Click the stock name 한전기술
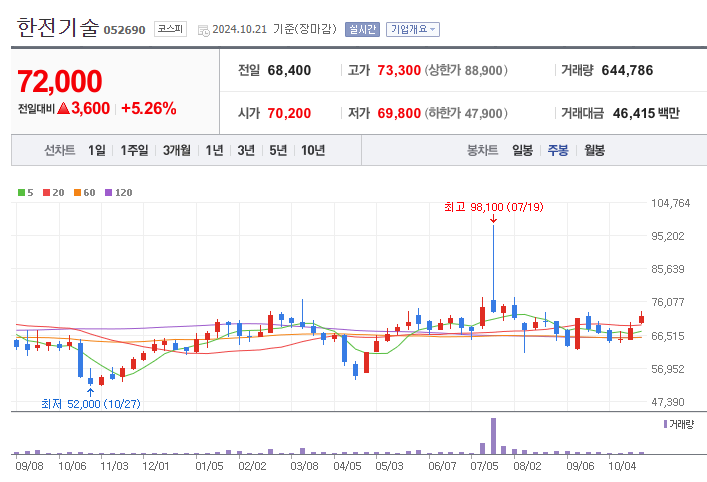The width and height of the screenshot is (707, 482). [58, 28]
